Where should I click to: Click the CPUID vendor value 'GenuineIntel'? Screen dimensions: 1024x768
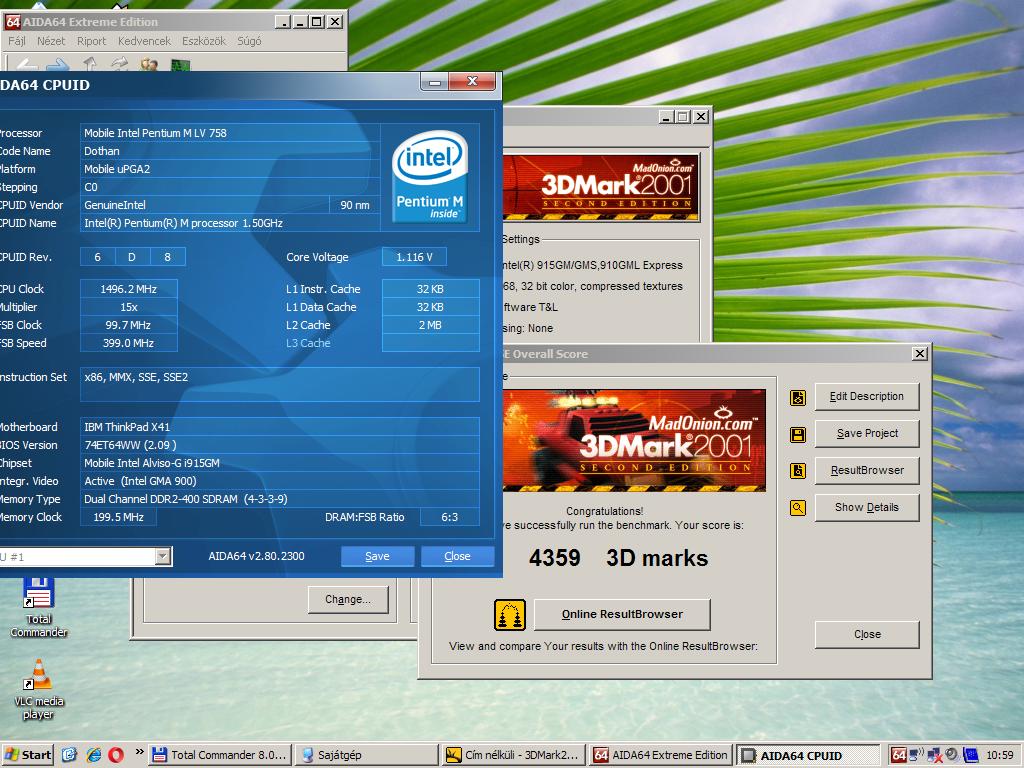[115, 205]
